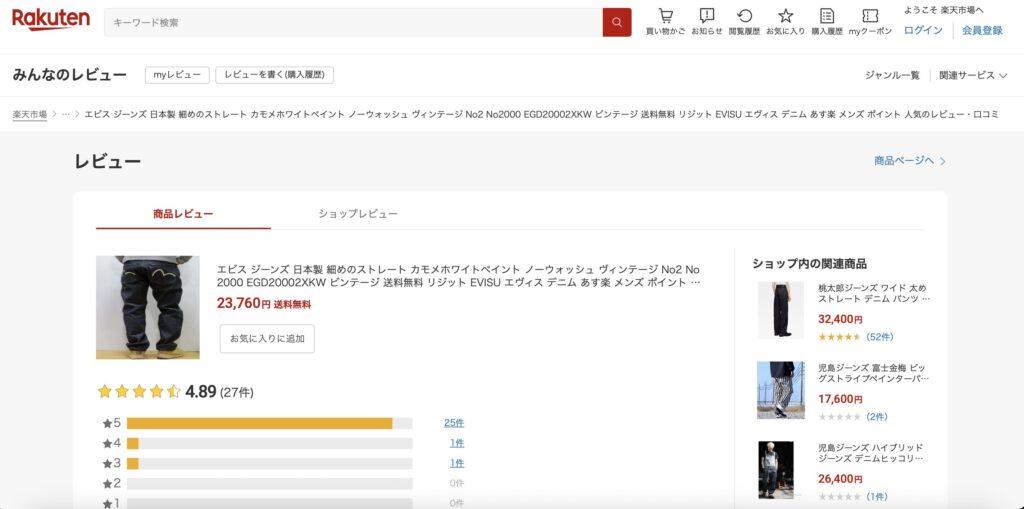Filter by 3-star reviews 1件 link

456,463
